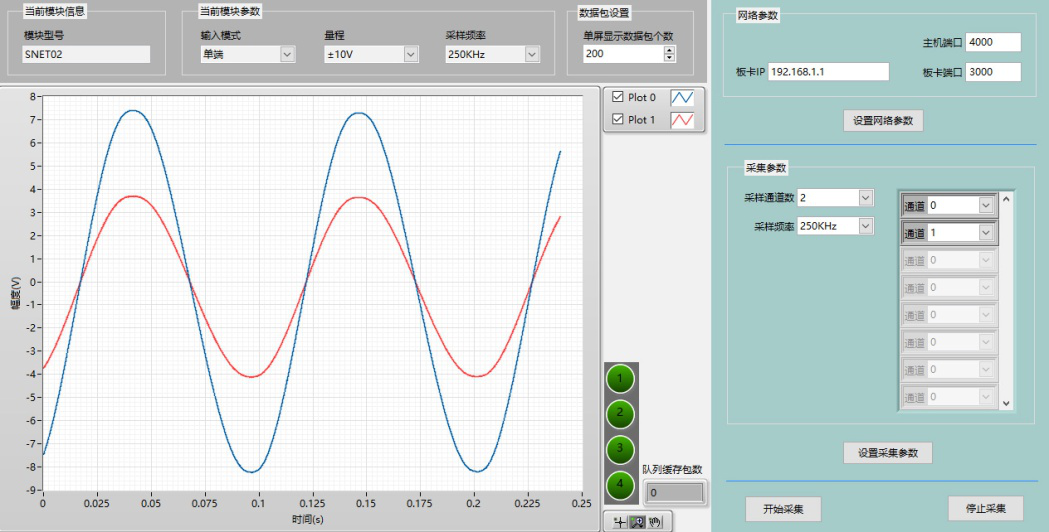
Task: Click green indicator LED number 1
Action: pos(620,379)
